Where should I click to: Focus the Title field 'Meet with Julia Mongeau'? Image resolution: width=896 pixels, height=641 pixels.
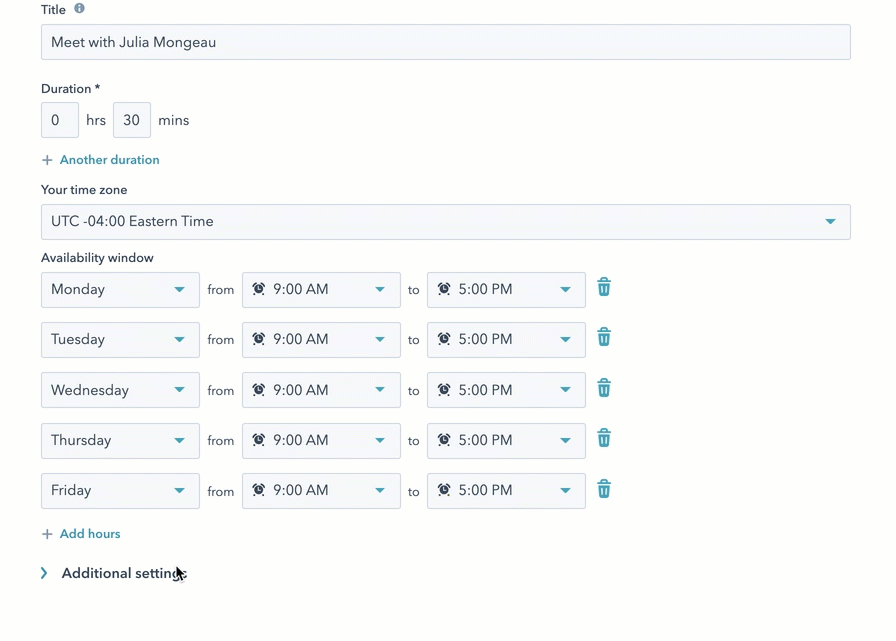[x=446, y=42]
